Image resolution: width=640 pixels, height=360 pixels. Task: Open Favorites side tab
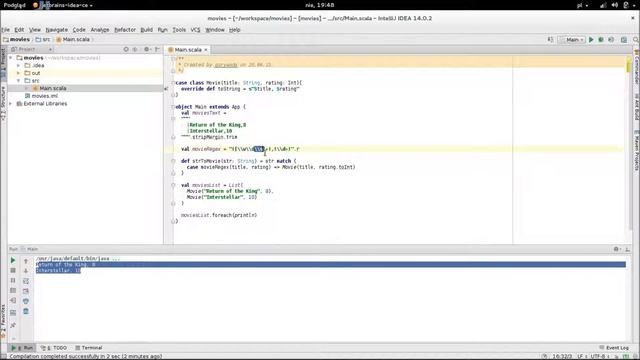coord(3,321)
